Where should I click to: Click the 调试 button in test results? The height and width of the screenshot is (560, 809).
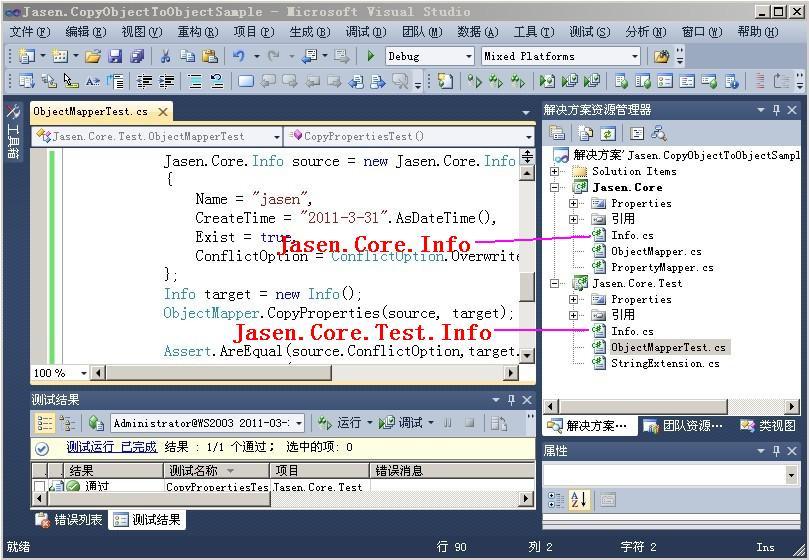pyautogui.click(x=402, y=423)
